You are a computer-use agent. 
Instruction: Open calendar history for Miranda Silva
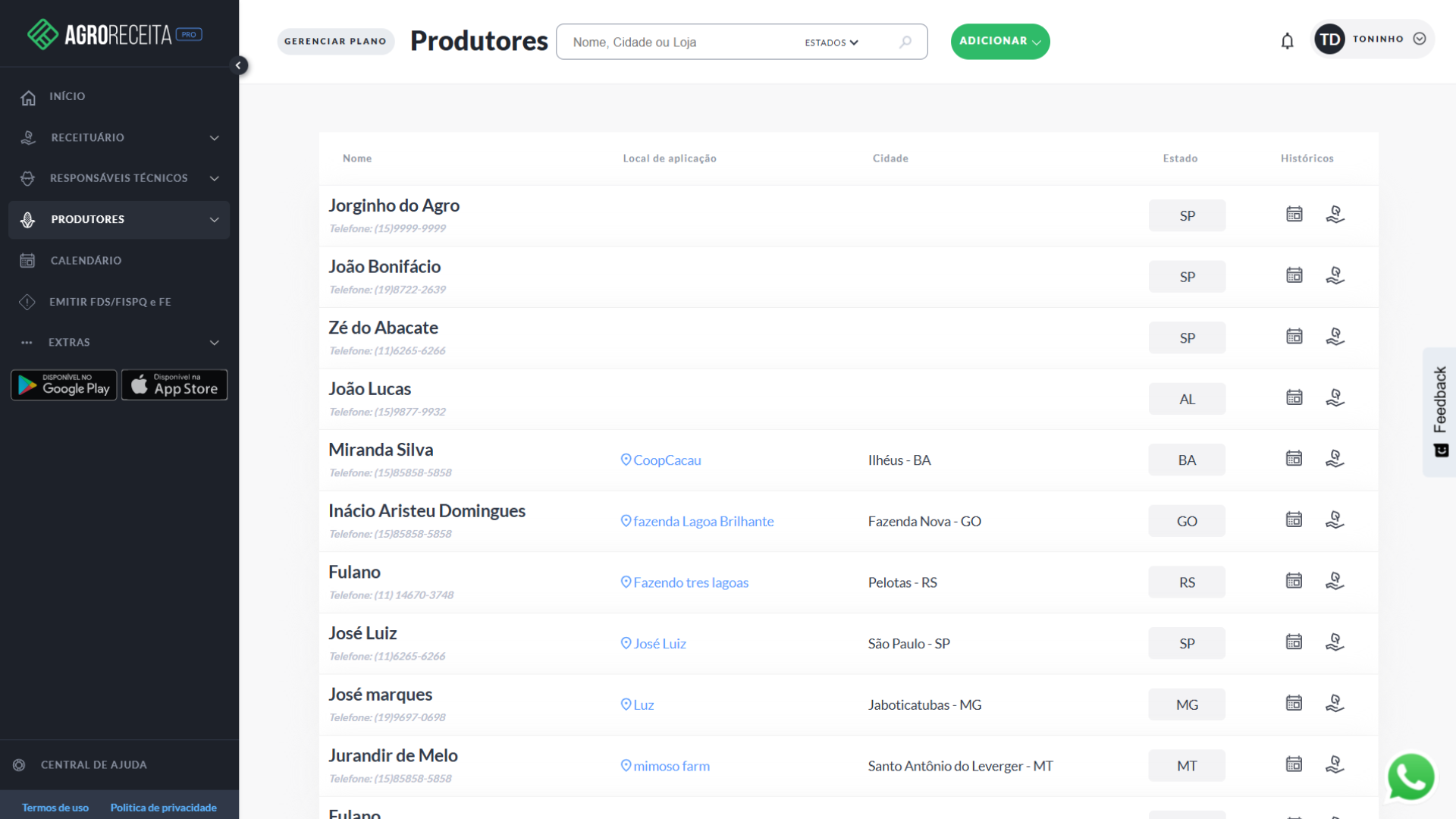tap(1294, 459)
